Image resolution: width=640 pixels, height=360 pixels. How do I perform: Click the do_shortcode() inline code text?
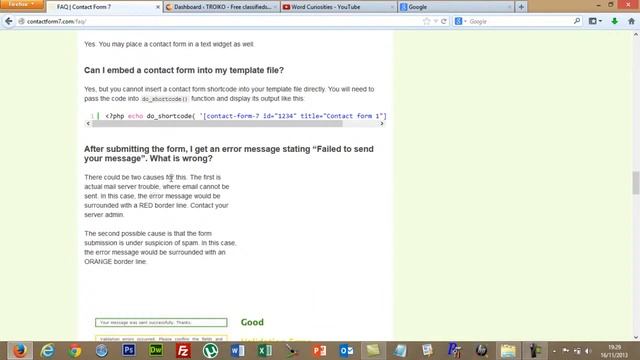(164, 99)
